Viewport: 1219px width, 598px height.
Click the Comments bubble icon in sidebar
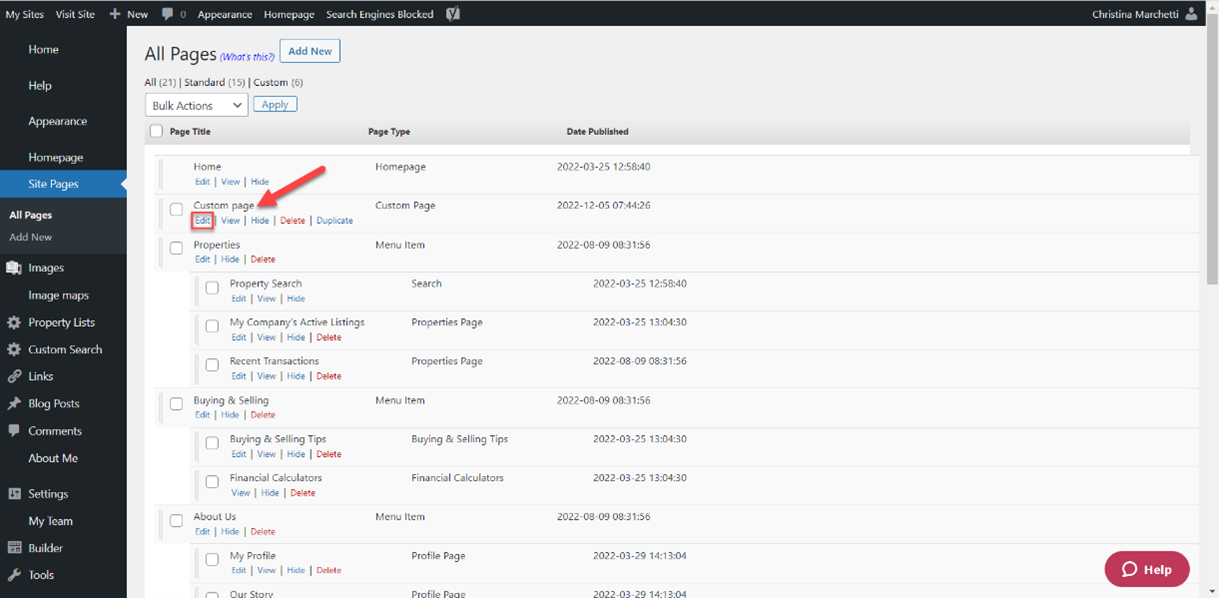coord(14,431)
